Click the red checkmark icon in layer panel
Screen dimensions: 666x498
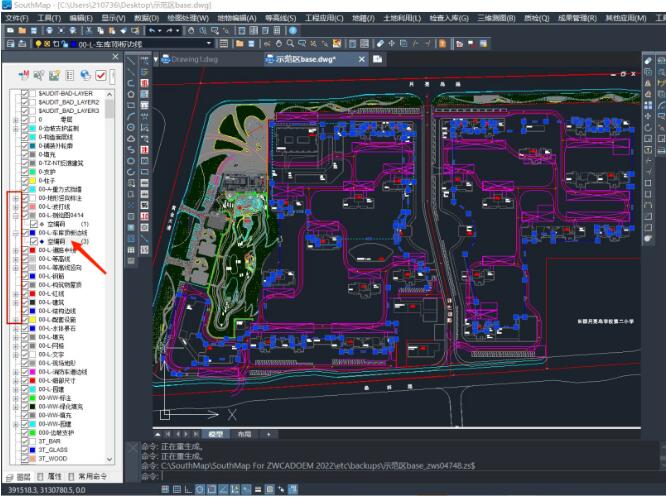pos(101,76)
